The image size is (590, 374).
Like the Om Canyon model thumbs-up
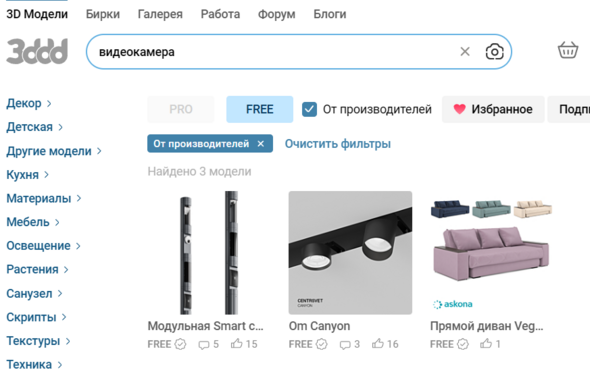click(x=378, y=344)
